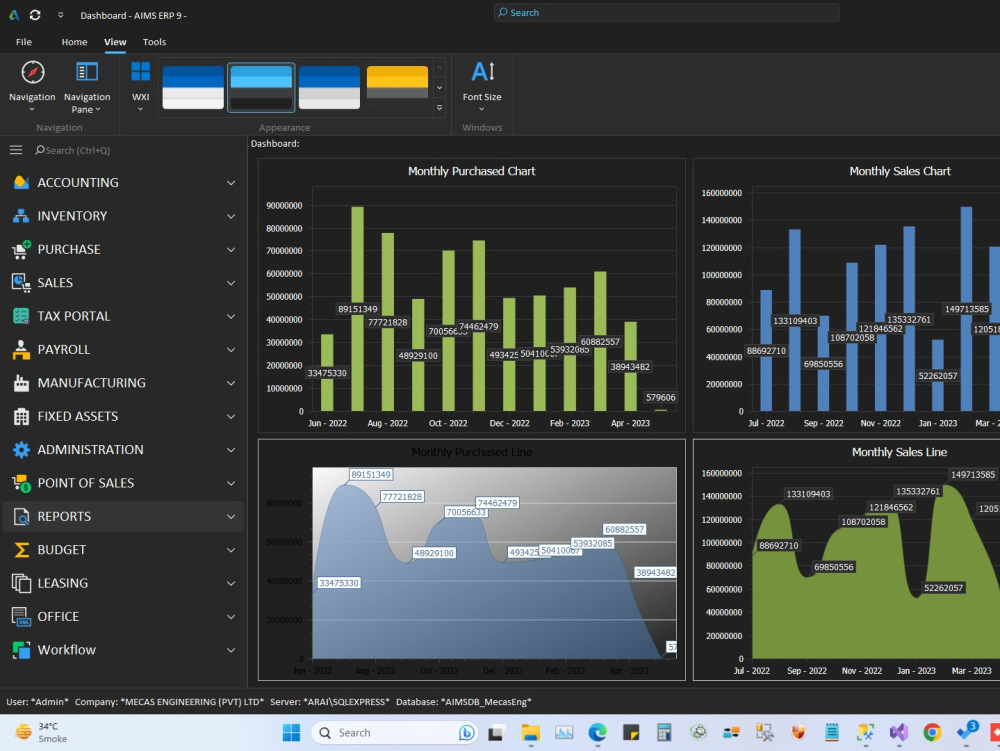The image size is (1000, 751).
Task: Open File Explorer from taskbar
Action: [x=530, y=733]
